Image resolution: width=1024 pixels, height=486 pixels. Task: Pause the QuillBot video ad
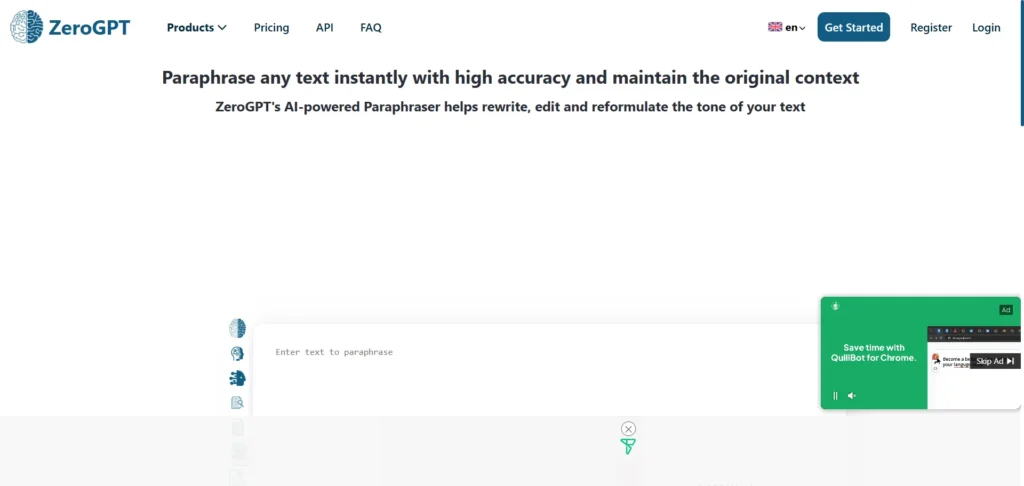coord(836,396)
